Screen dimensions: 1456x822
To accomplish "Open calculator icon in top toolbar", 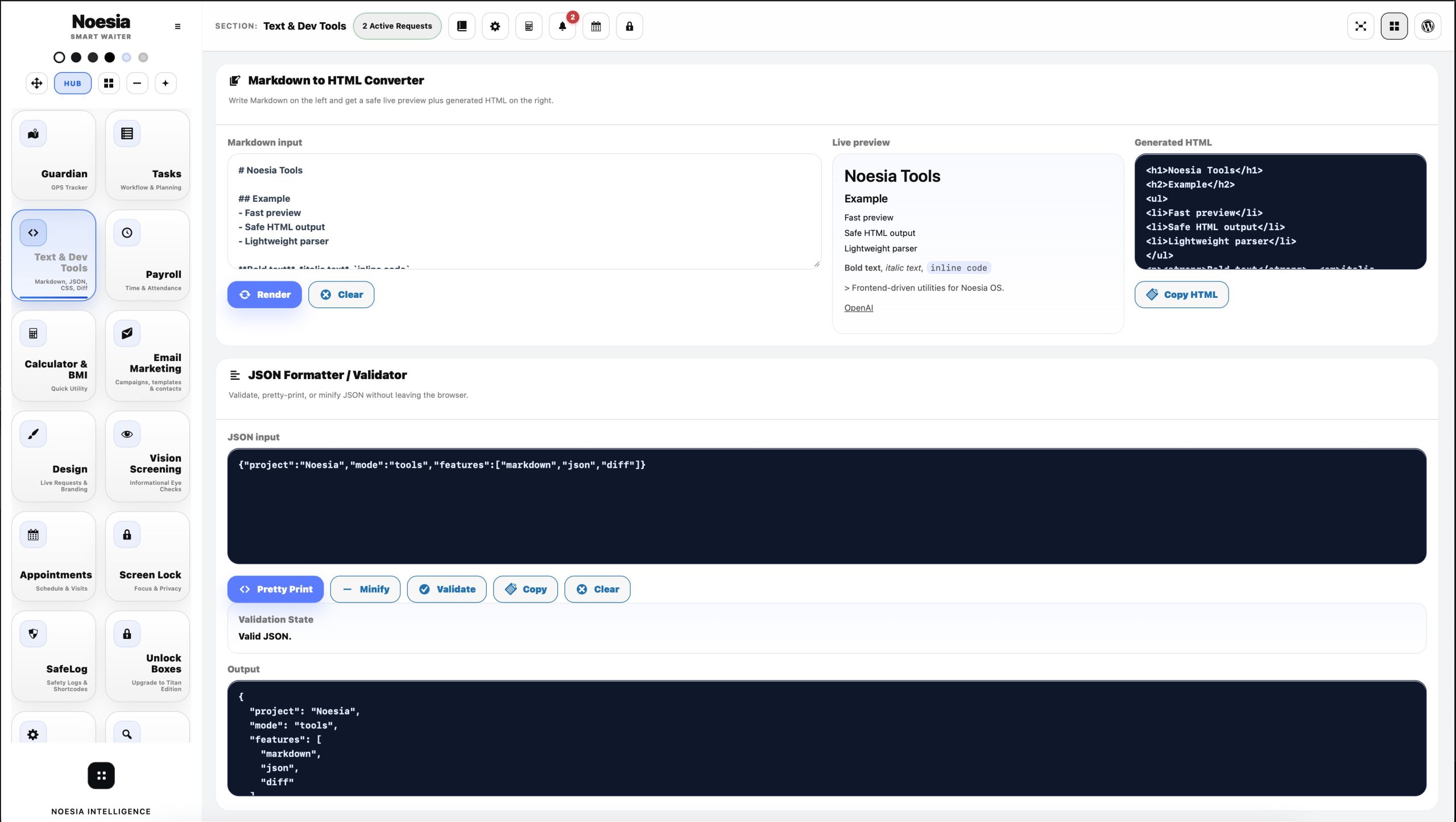I will pos(529,26).
